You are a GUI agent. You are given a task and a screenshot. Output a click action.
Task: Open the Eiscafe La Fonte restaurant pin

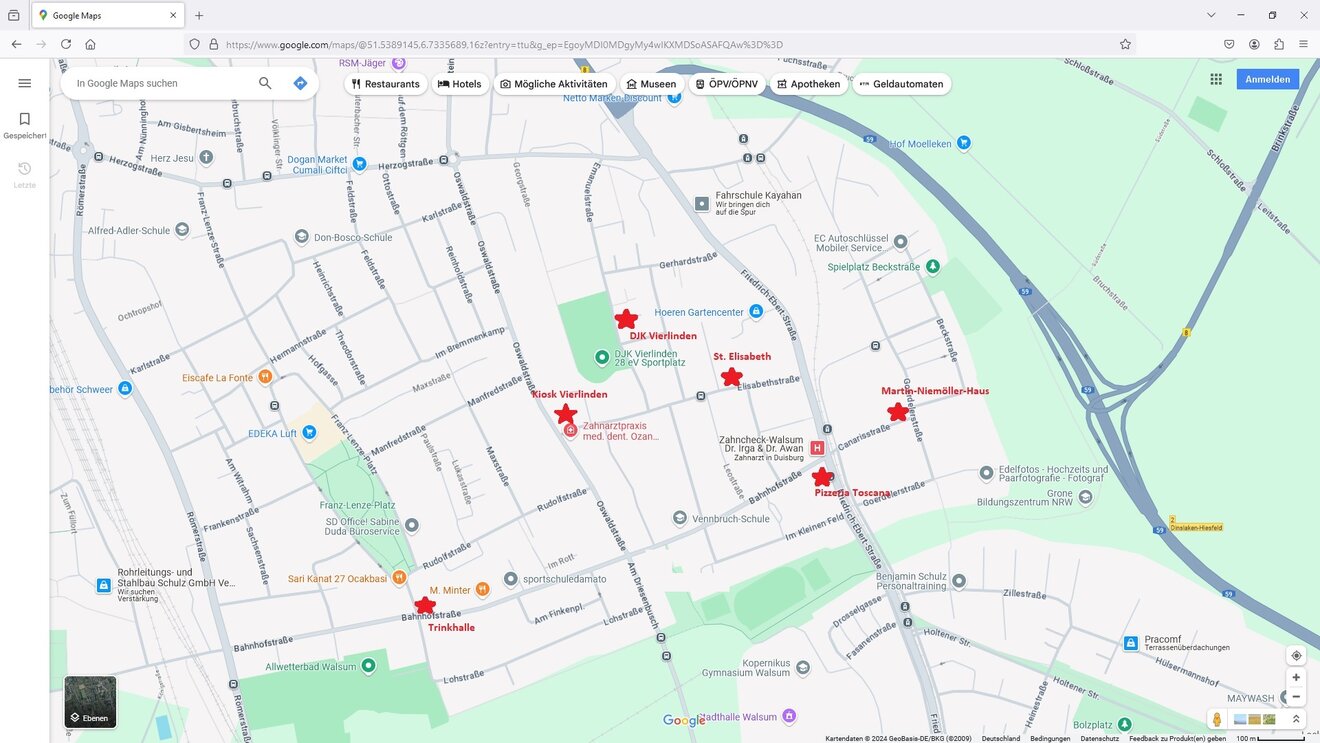pos(265,377)
